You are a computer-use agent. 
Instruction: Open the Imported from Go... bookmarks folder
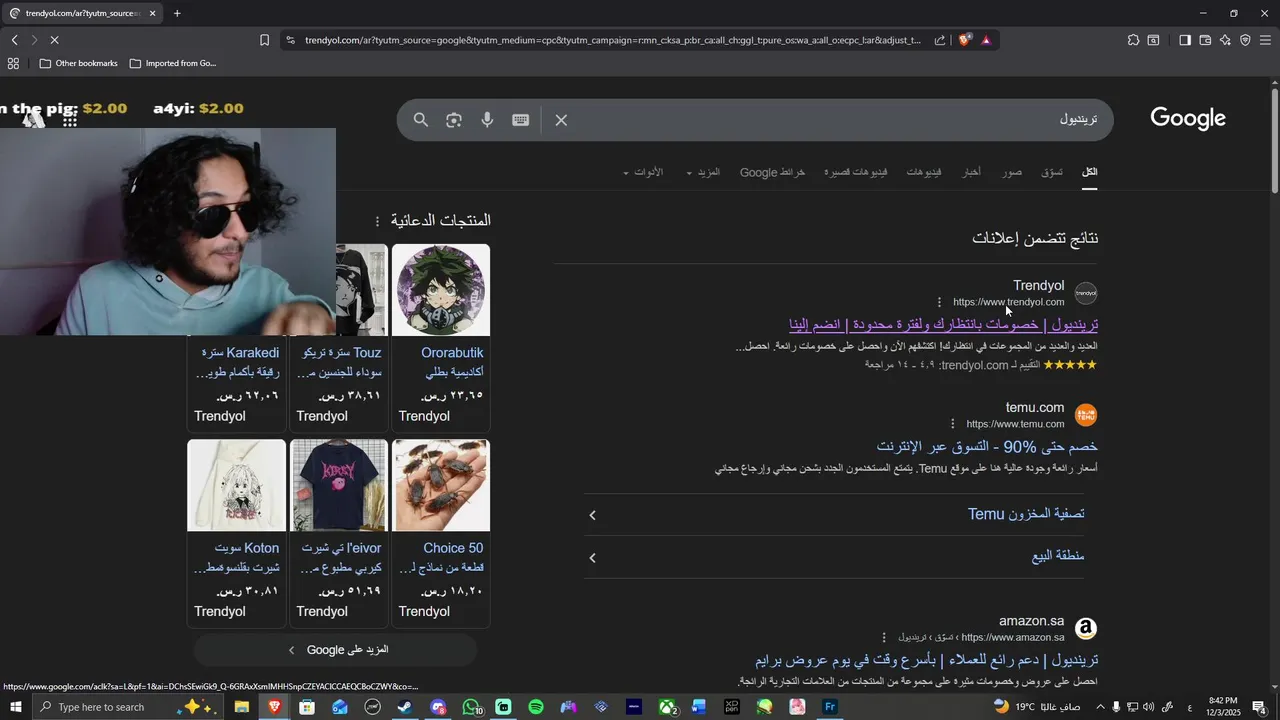[172, 63]
